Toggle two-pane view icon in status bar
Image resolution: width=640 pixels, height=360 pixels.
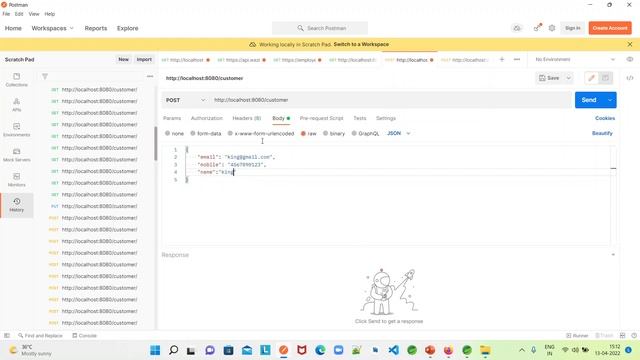point(622,336)
